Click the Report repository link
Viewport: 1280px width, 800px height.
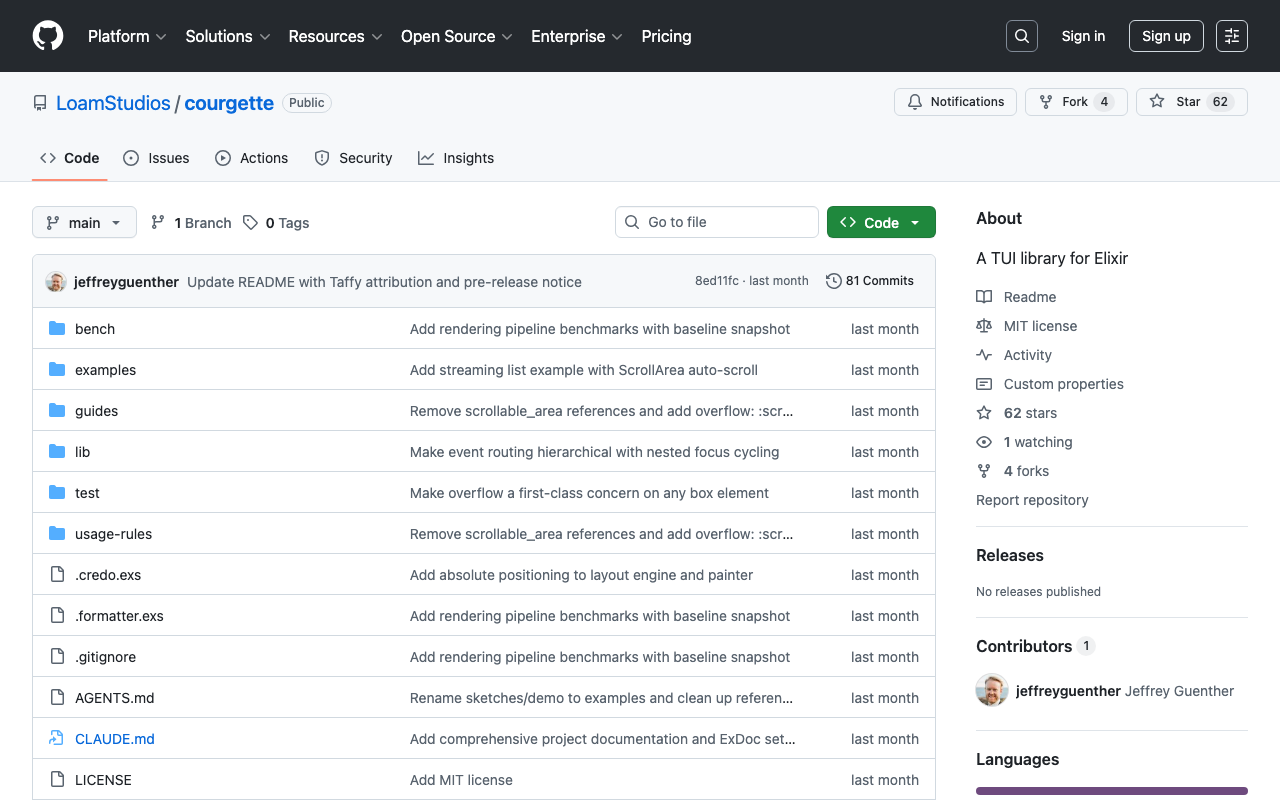coord(1032,499)
